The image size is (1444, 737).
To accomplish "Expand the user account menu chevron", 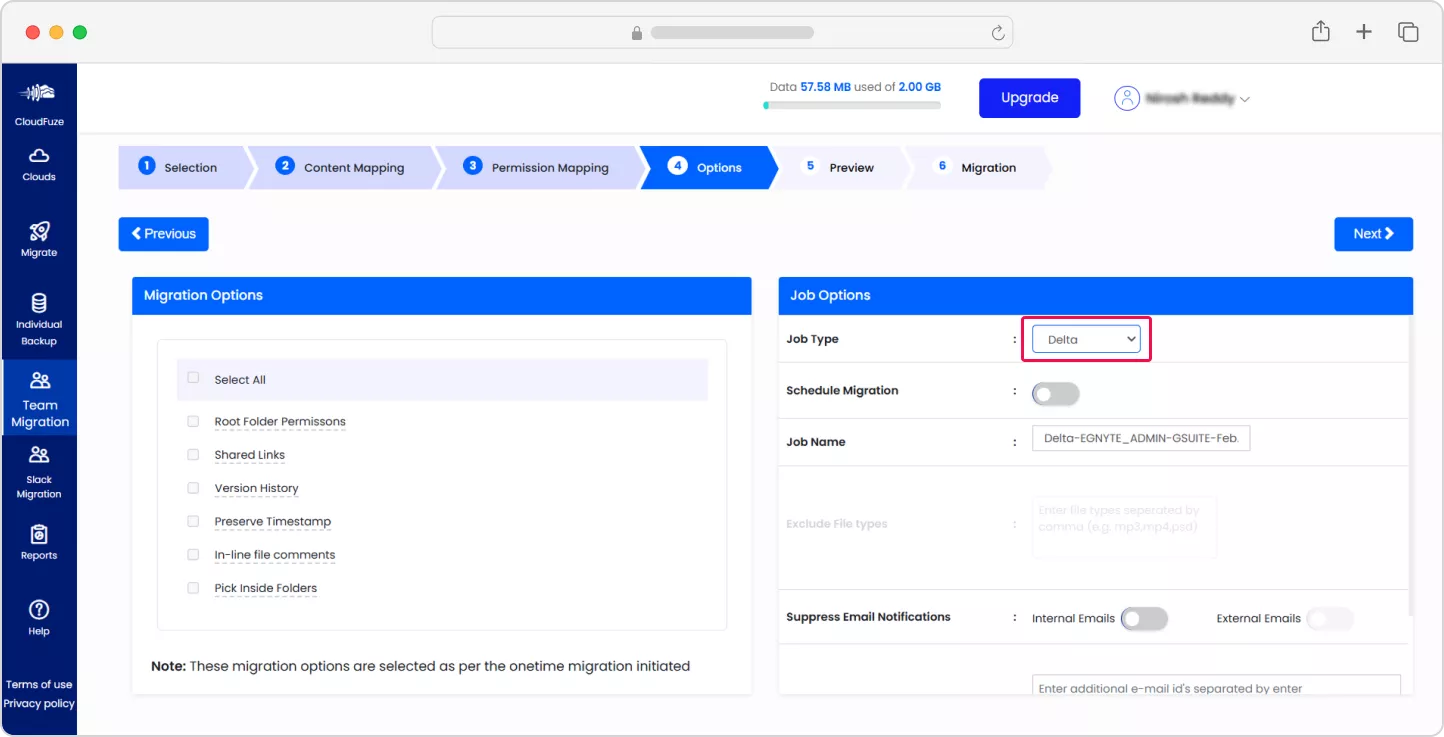I will pos(1245,100).
